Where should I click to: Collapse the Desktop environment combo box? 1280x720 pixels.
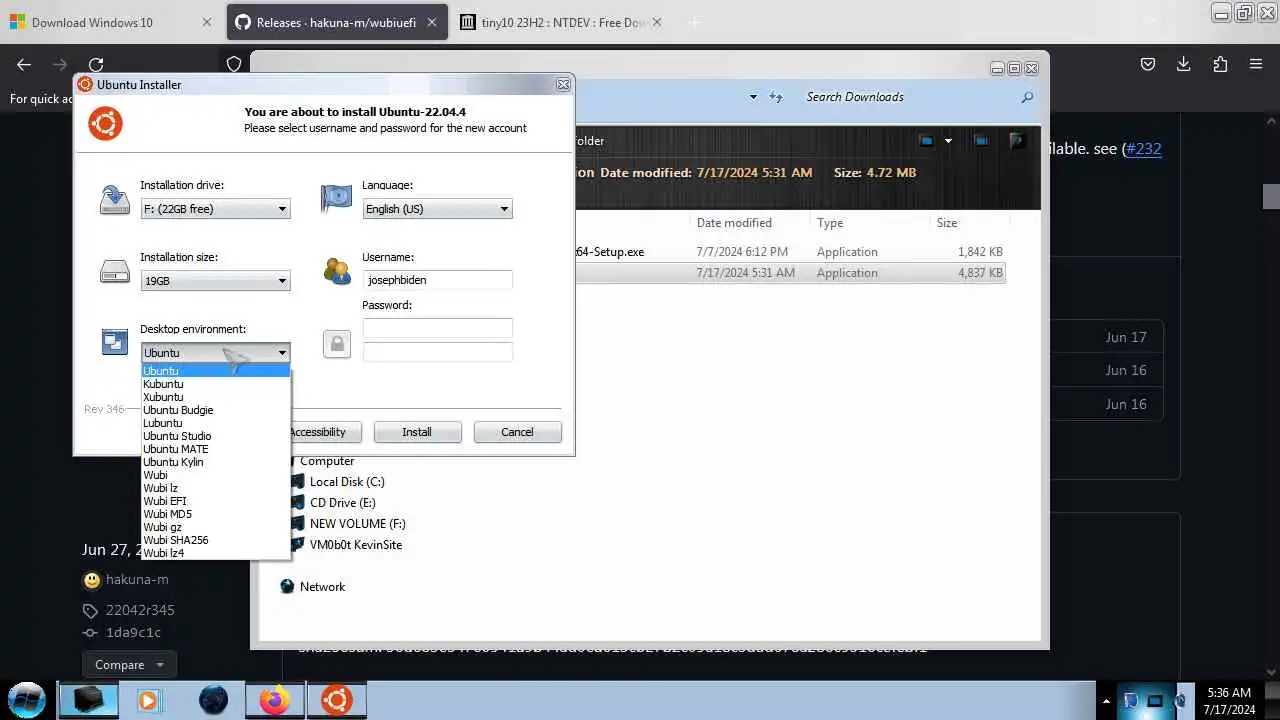point(215,353)
